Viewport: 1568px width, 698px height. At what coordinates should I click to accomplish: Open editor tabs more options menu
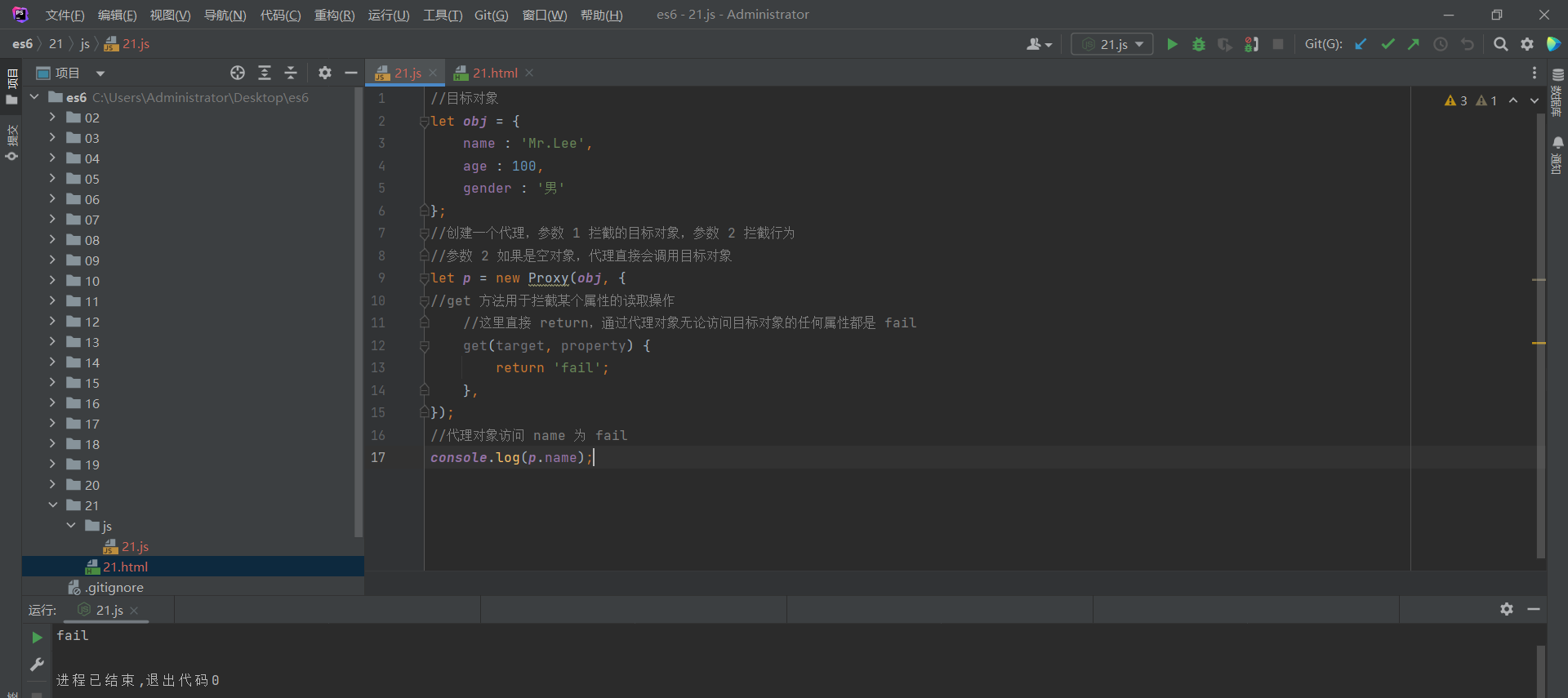click(x=1535, y=73)
